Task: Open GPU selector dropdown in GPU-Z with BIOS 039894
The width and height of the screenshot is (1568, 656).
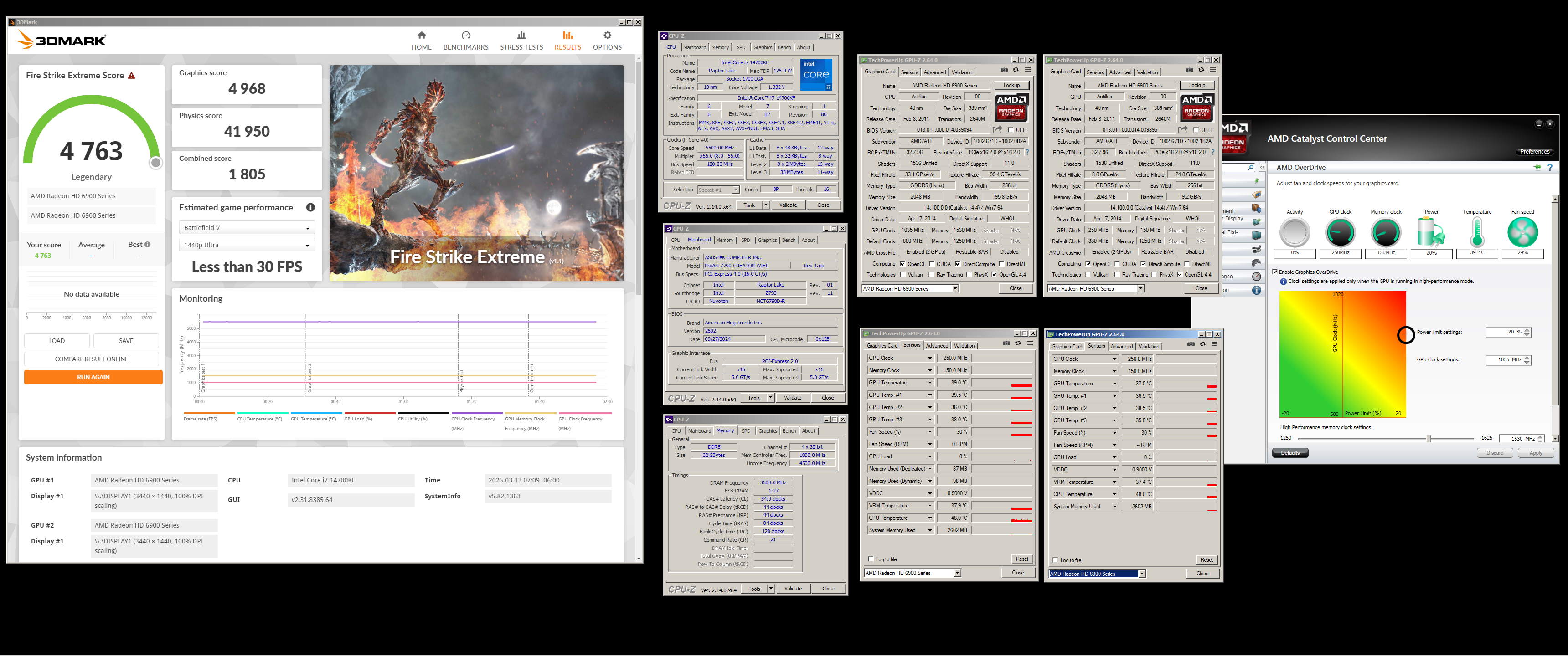Action: point(955,288)
